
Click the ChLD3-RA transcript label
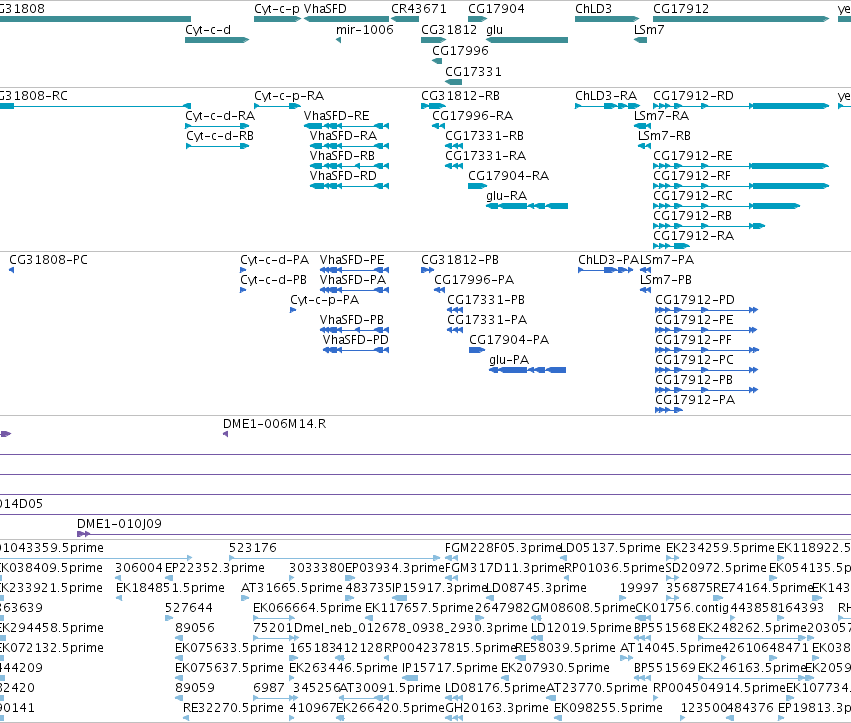coord(606,96)
